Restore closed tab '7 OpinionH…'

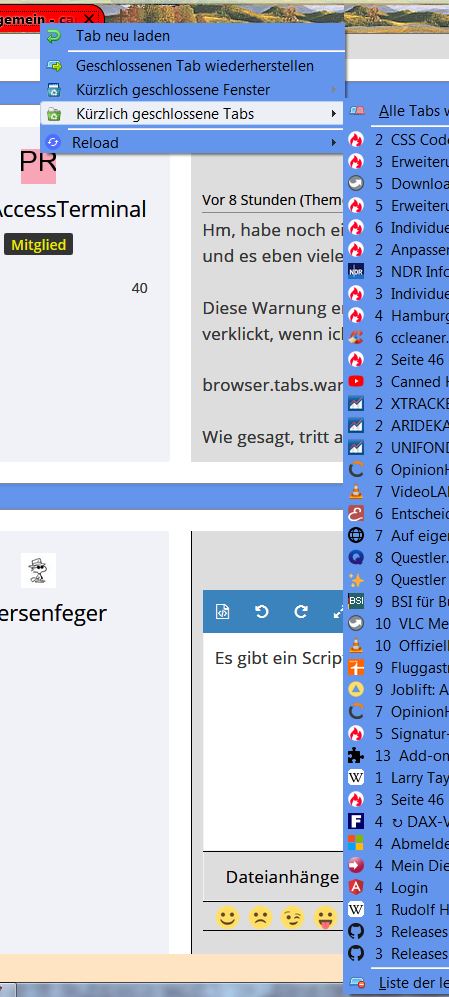399,712
